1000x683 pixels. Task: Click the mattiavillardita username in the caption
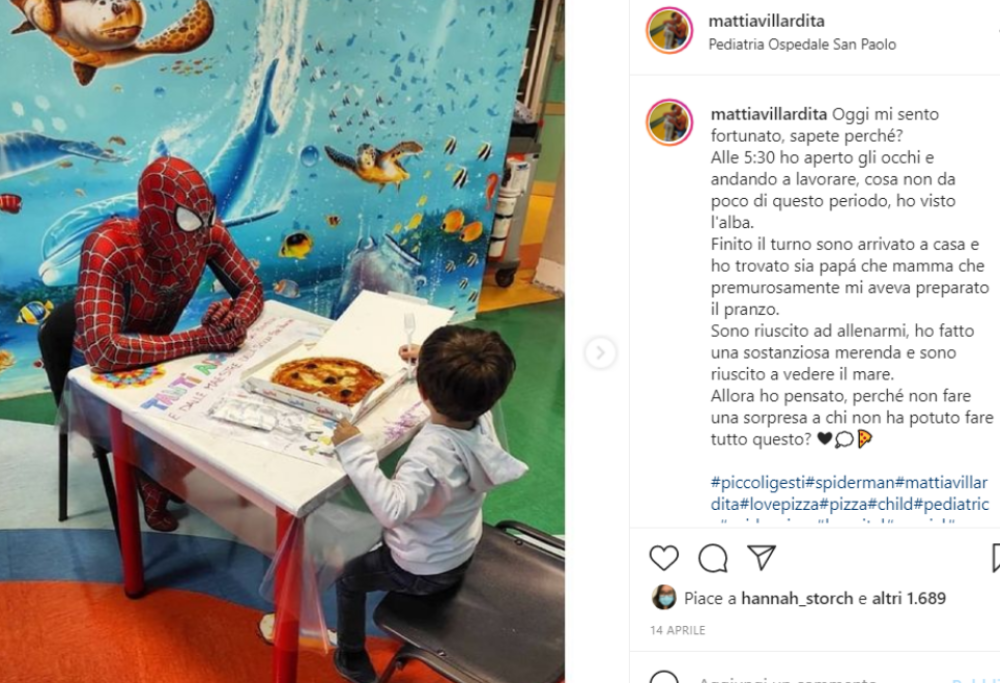pos(768,114)
